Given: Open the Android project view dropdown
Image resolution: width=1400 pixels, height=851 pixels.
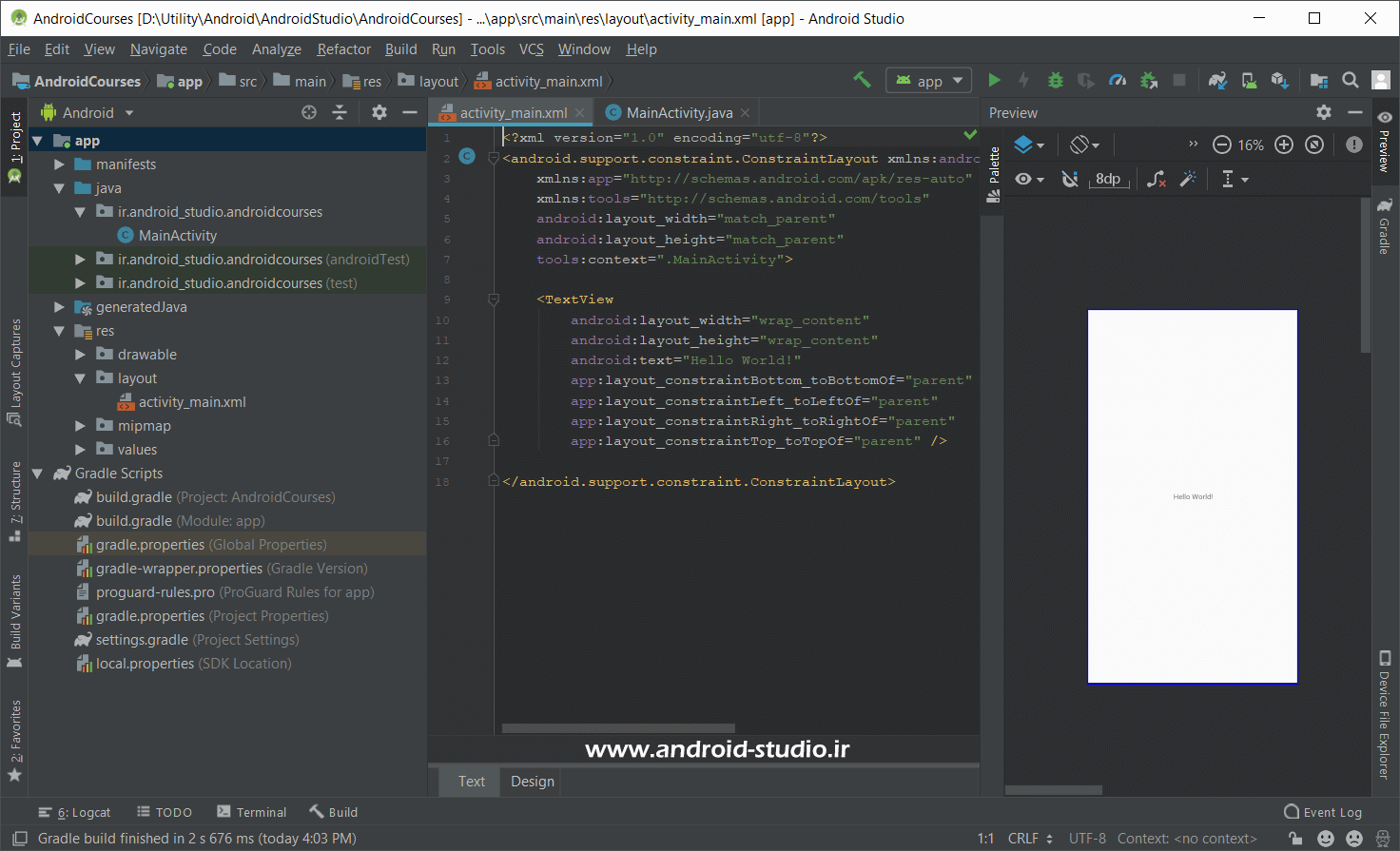Looking at the screenshot, I should [x=87, y=112].
